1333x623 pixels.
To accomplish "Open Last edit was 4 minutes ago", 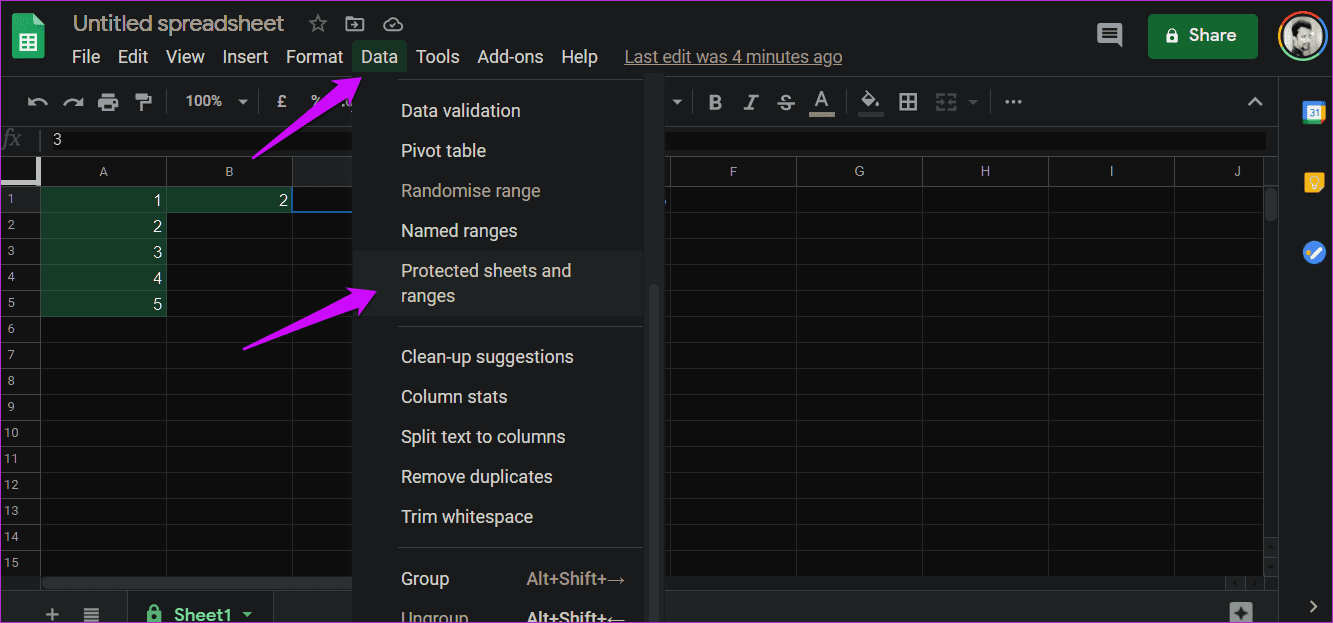I will click(x=733, y=57).
